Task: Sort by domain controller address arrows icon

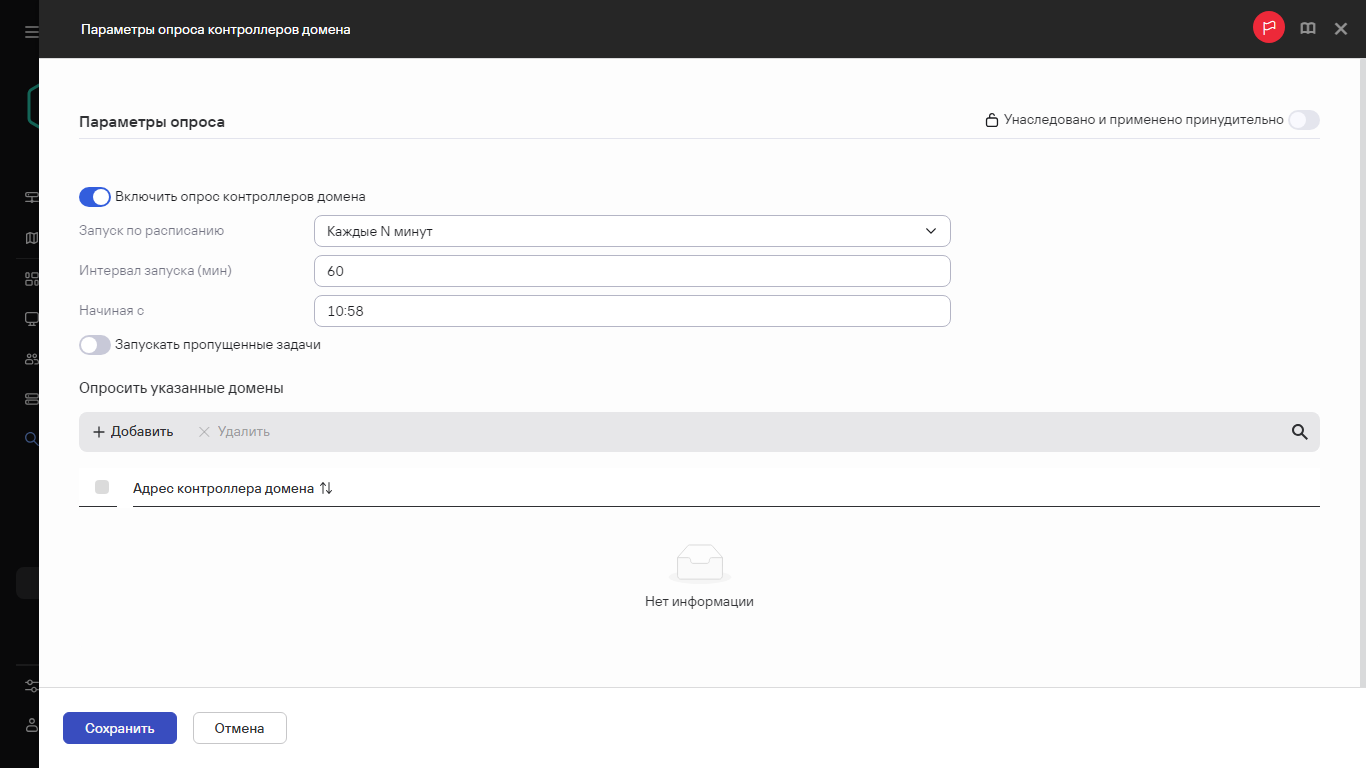Action: pos(326,489)
